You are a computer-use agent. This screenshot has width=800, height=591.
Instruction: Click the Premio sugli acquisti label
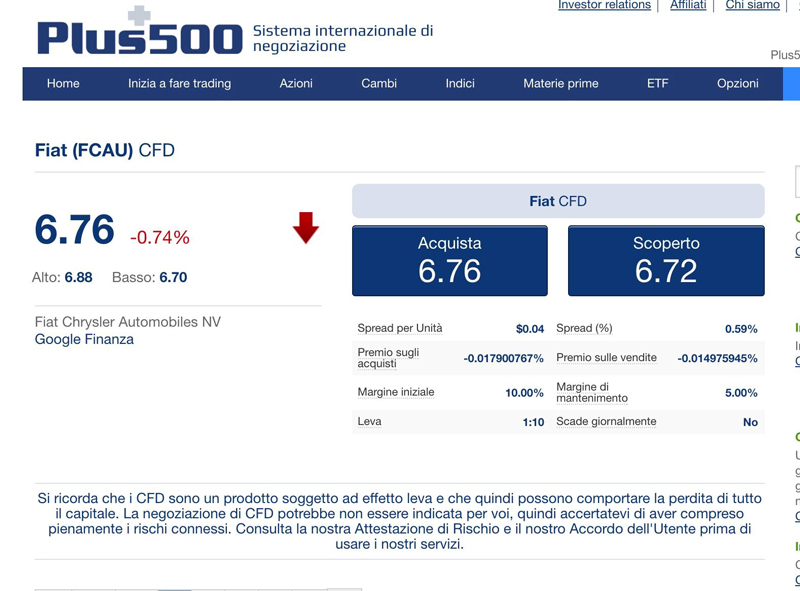point(388,358)
